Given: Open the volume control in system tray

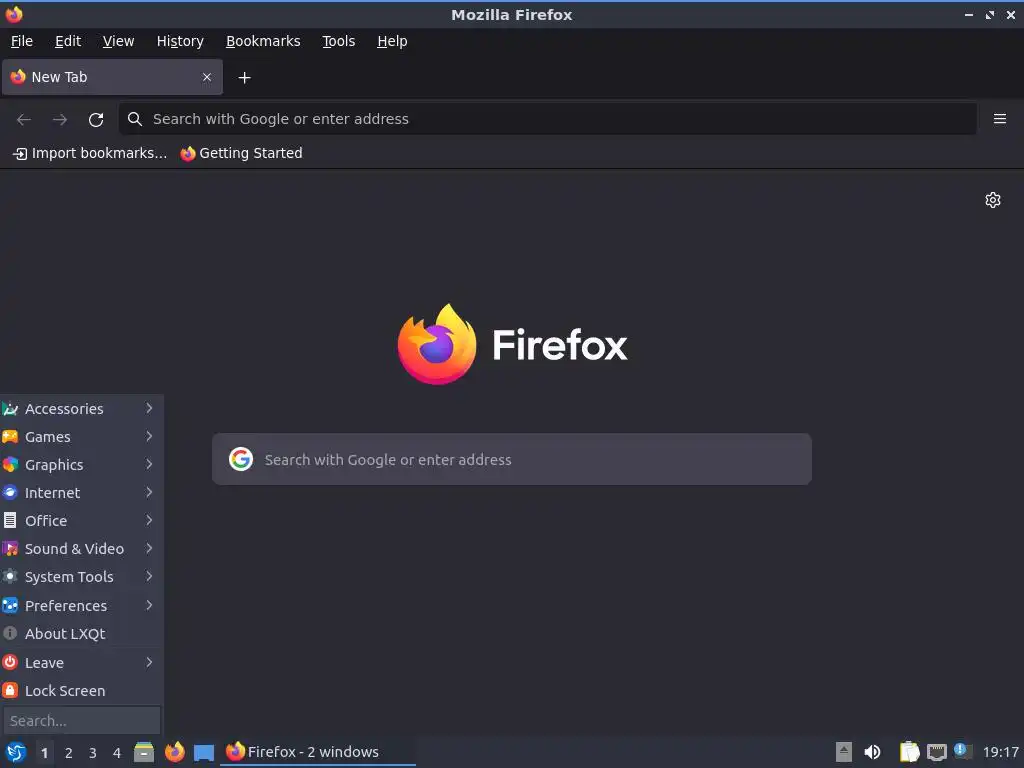Looking at the screenshot, I should click(872, 752).
